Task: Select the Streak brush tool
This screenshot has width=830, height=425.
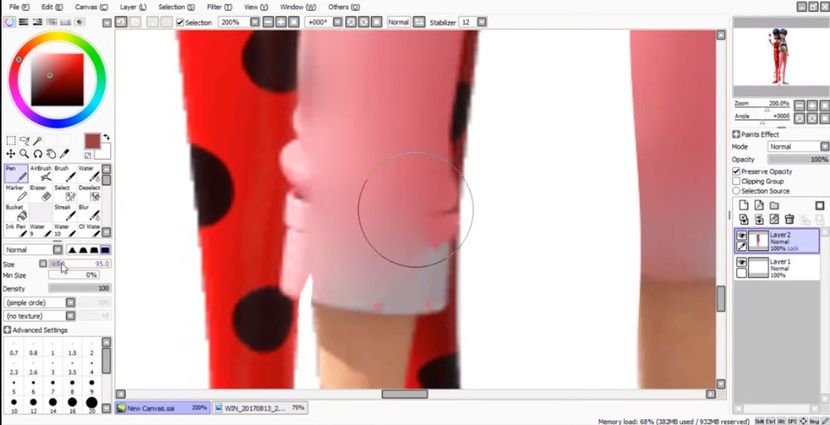Action: (x=65, y=213)
